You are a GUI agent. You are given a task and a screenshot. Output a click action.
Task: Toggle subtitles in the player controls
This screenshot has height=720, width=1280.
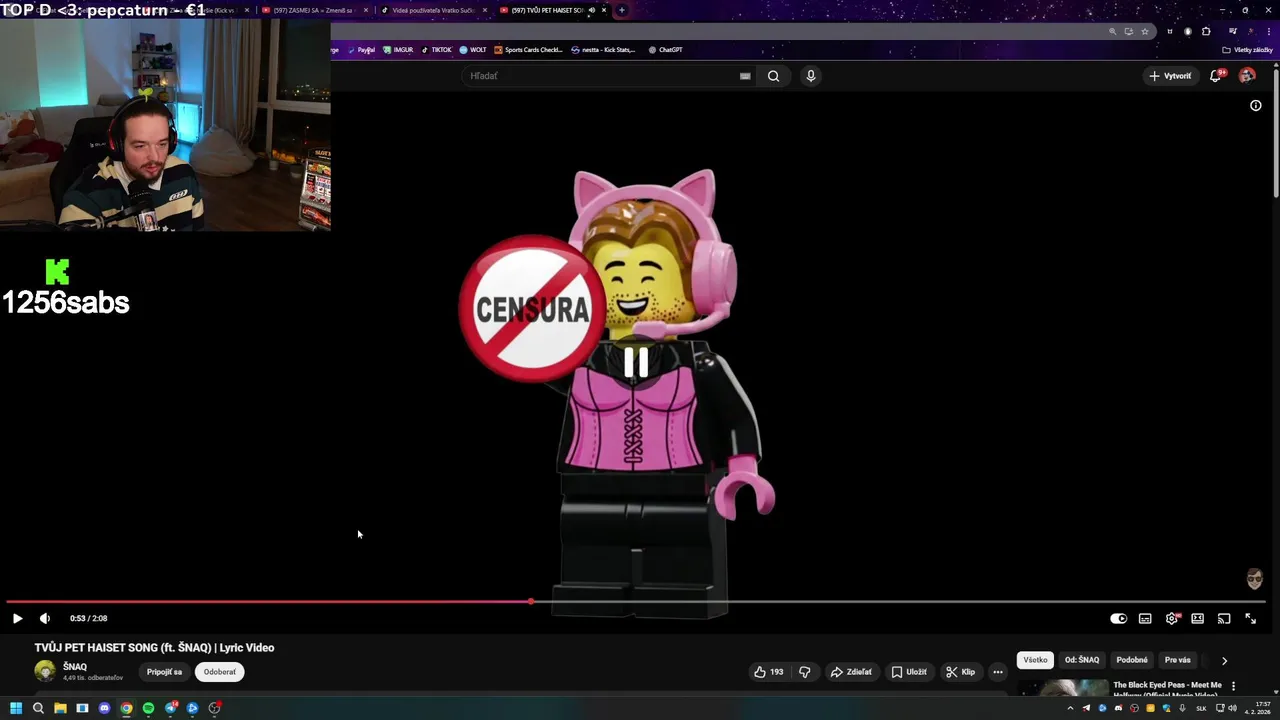tap(1145, 618)
